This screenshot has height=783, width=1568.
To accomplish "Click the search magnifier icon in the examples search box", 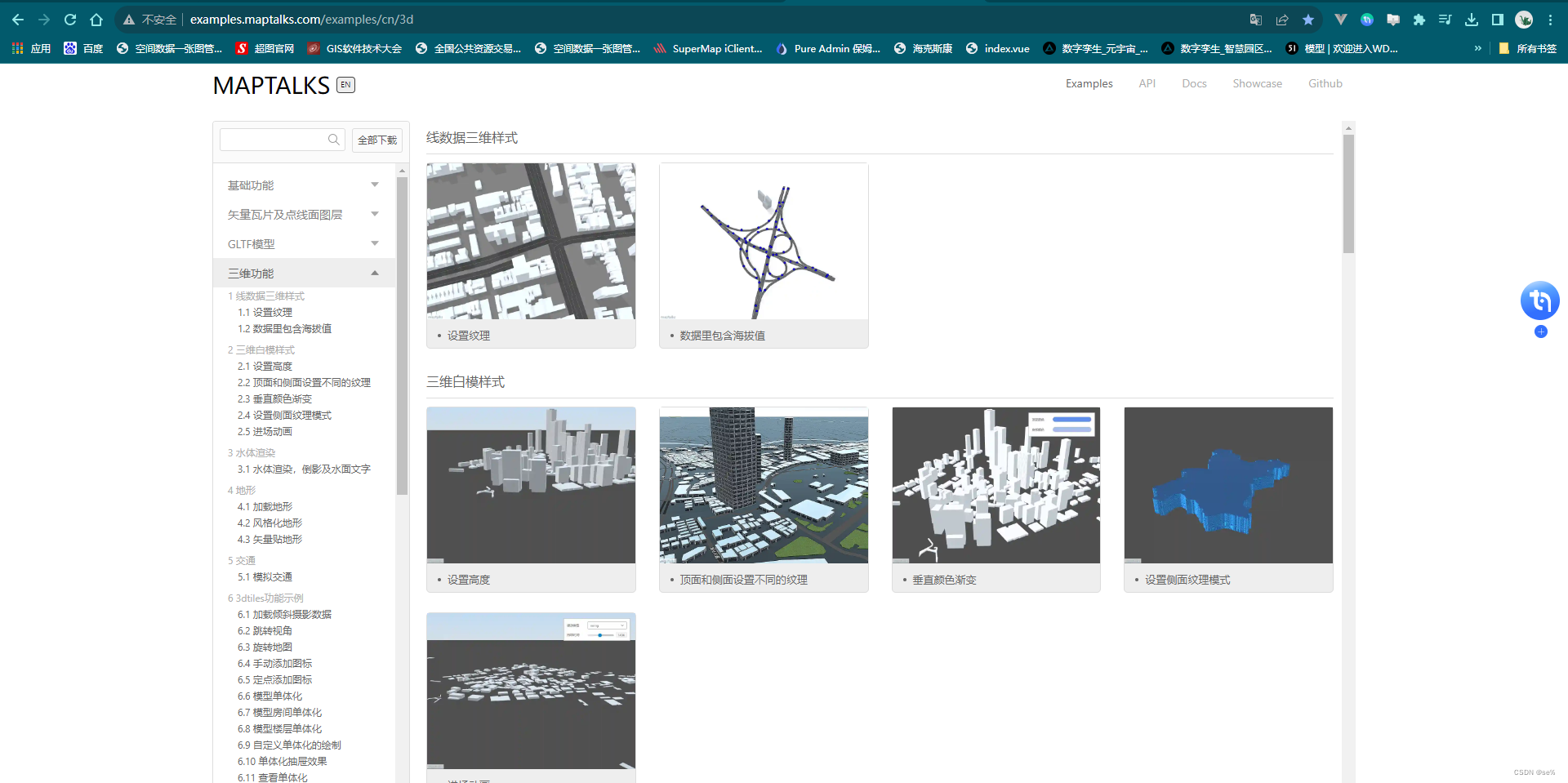I will click(x=334, y=140).
